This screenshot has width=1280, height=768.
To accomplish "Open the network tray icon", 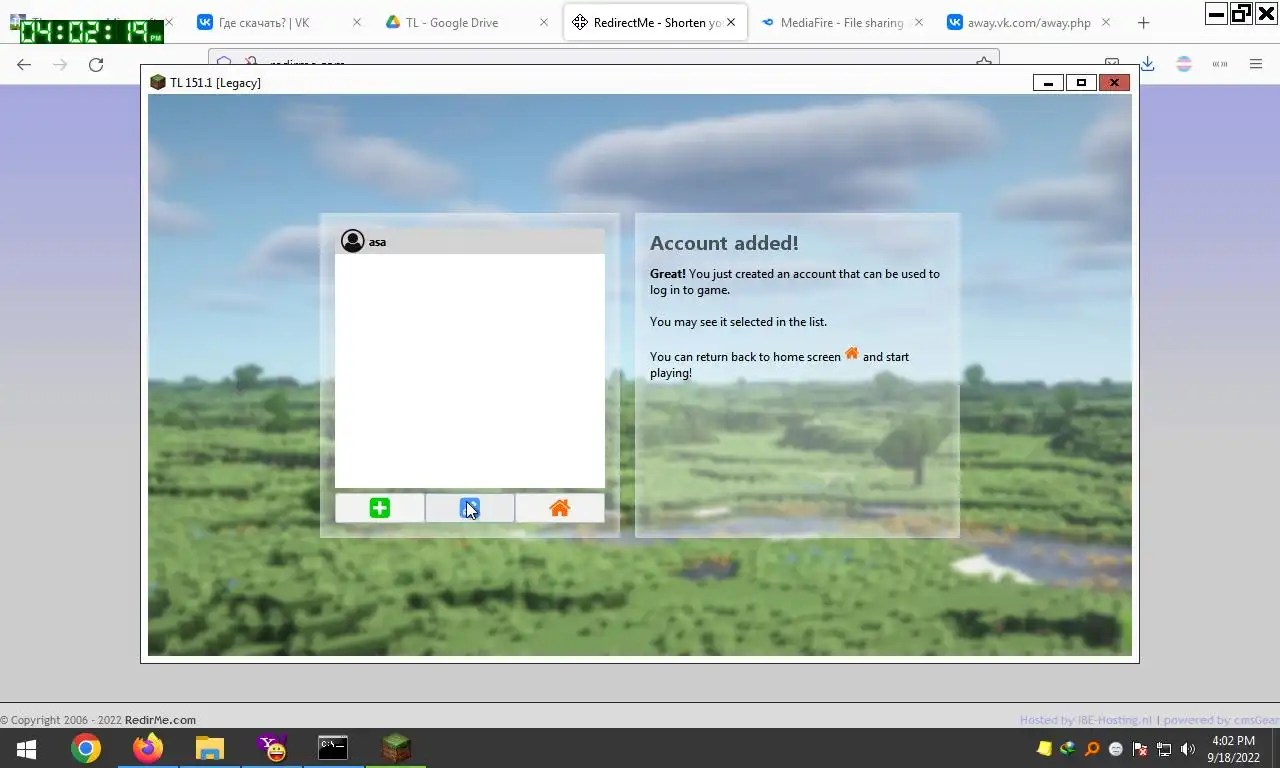I will (x=1164, y=748).
